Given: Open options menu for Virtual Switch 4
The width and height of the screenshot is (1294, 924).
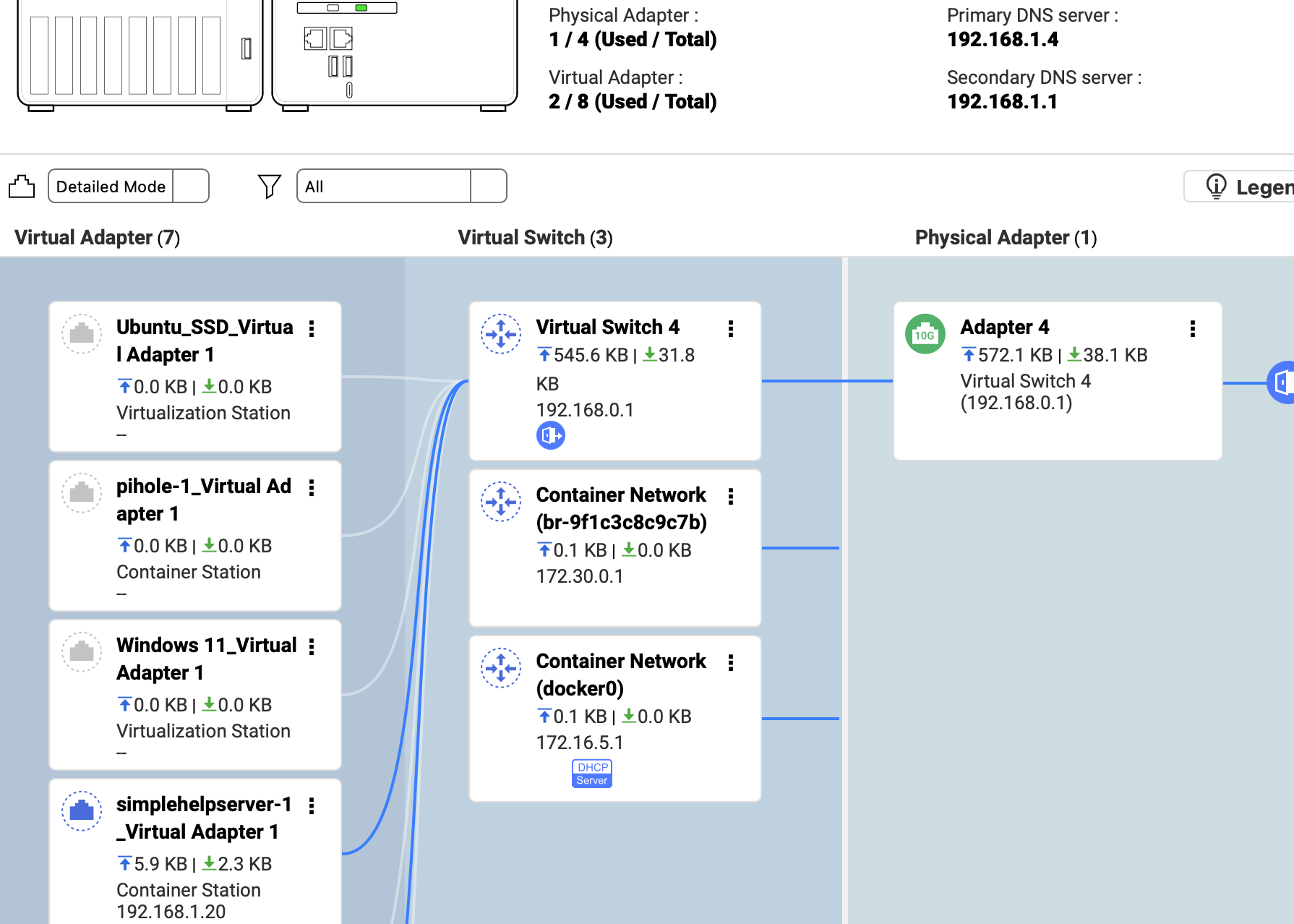Looking at the screenshot, I should click(731, 329).
